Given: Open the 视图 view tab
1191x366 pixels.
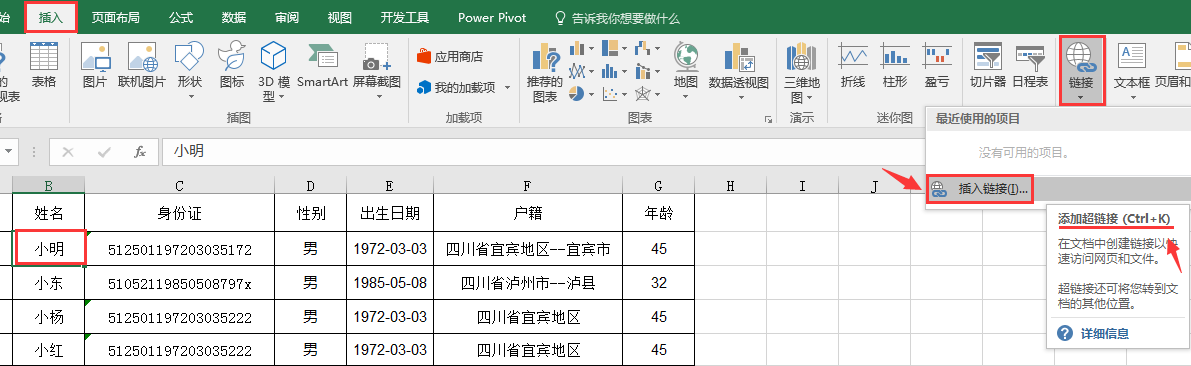Looking at the screenshot, I should pyautogui.click(x=340, y=17).
